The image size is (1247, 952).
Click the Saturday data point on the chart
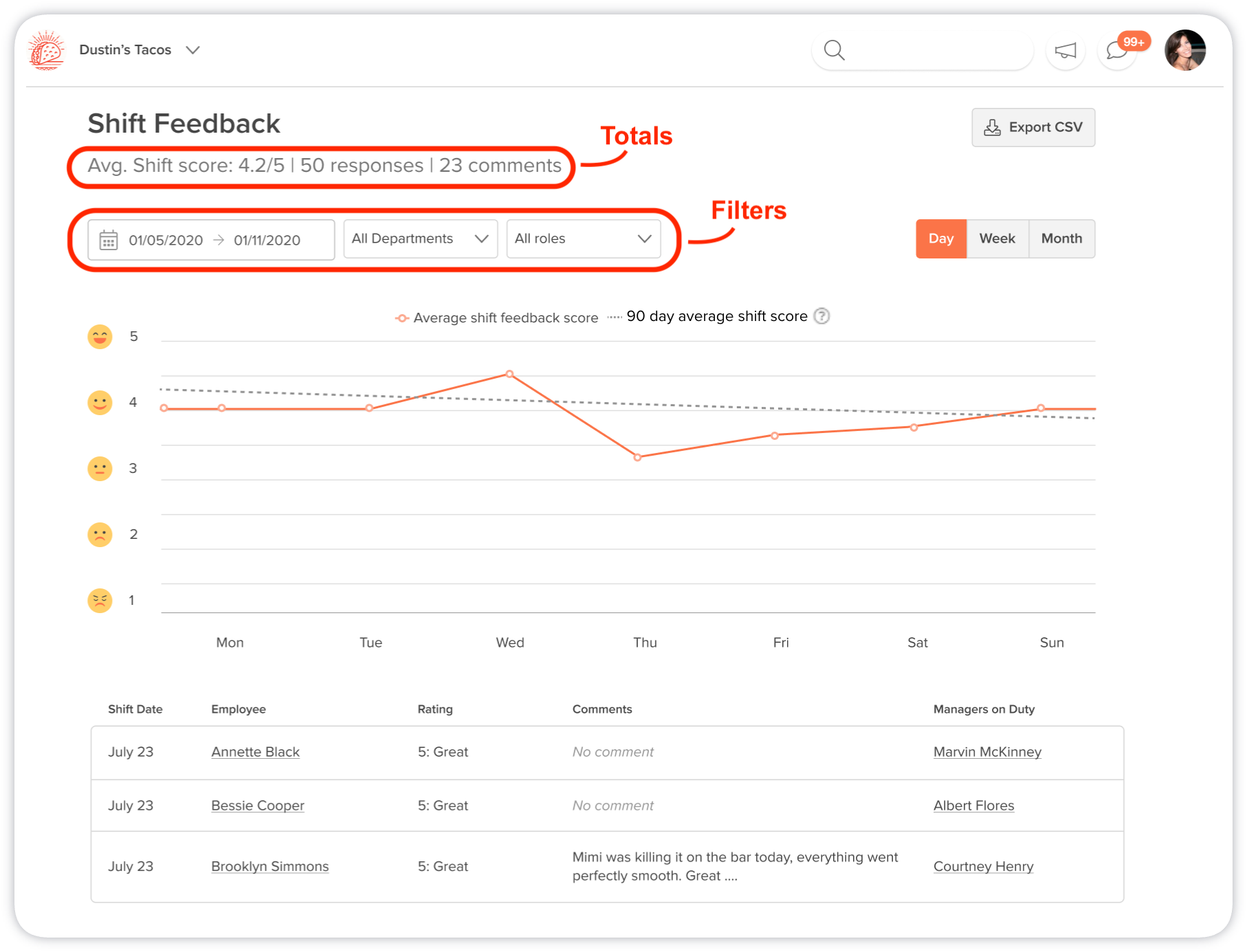point(914,427)
